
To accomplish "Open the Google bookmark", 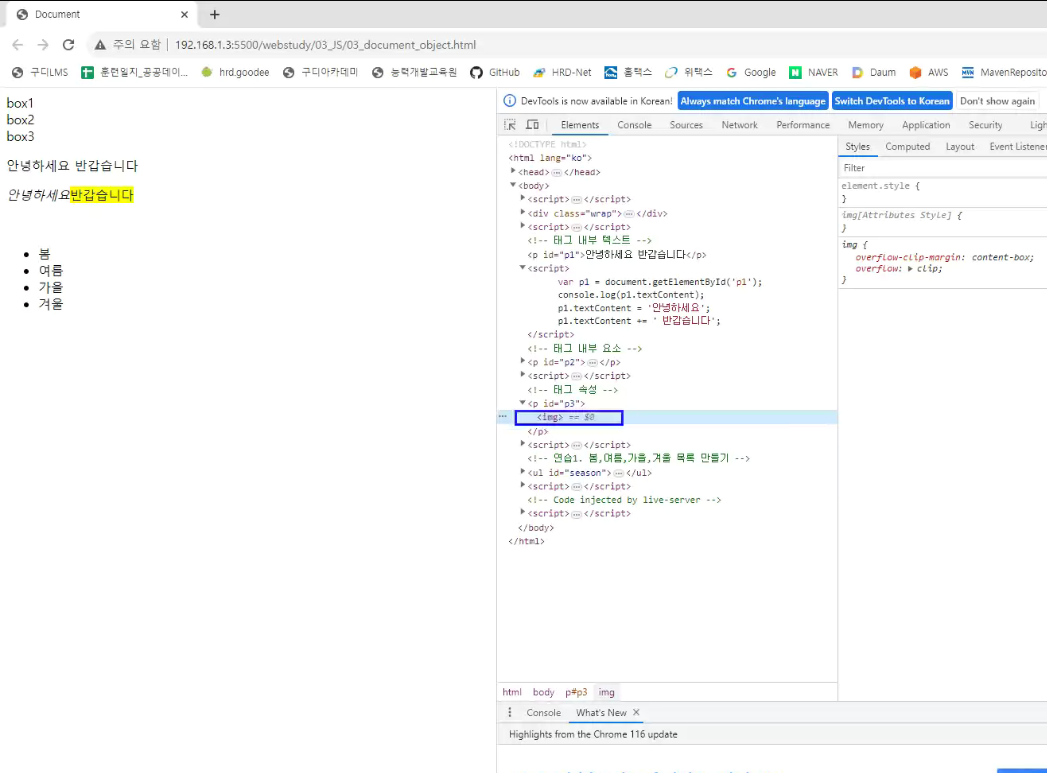I will (751, 72).
